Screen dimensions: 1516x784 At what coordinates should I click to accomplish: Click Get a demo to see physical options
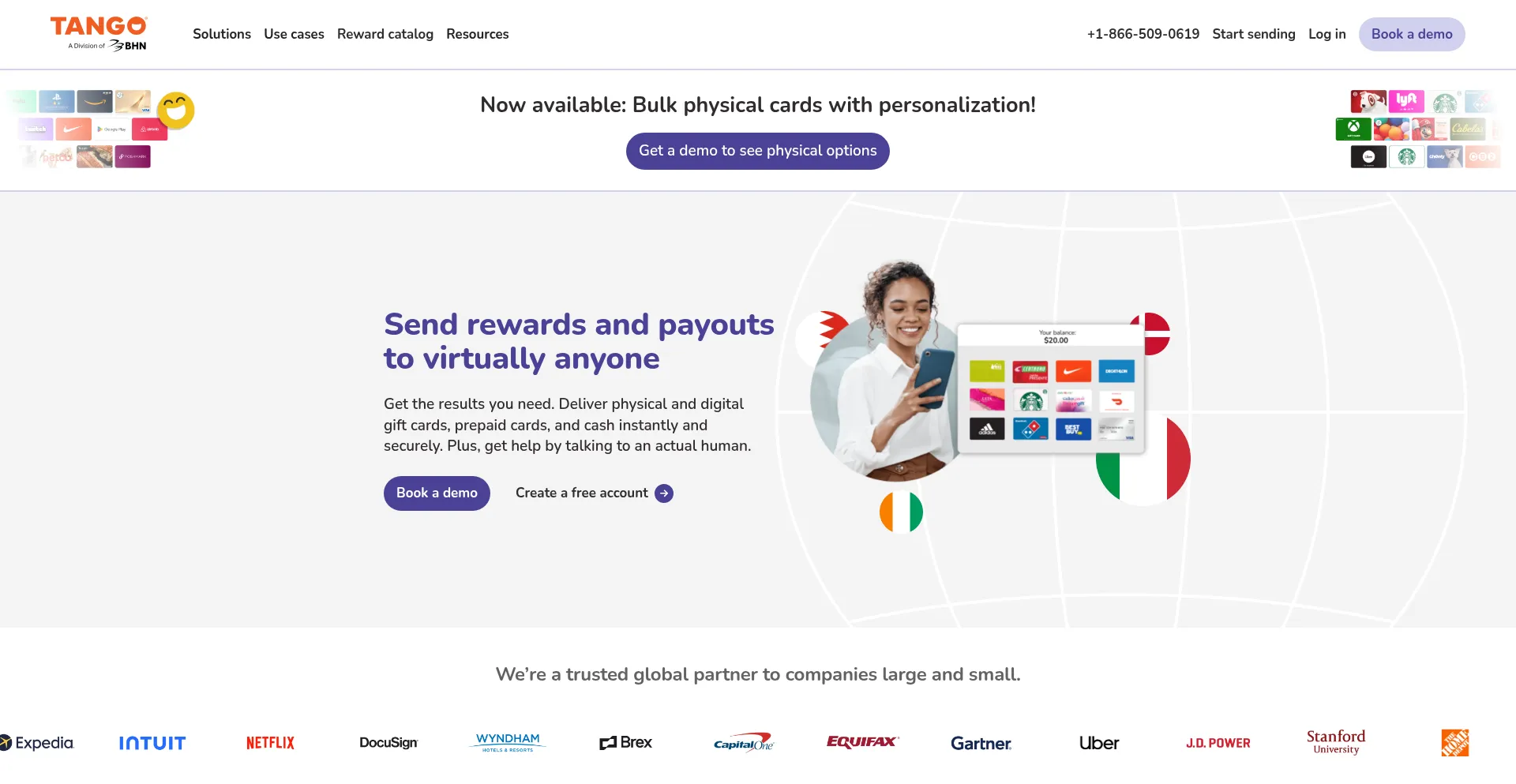758,151
